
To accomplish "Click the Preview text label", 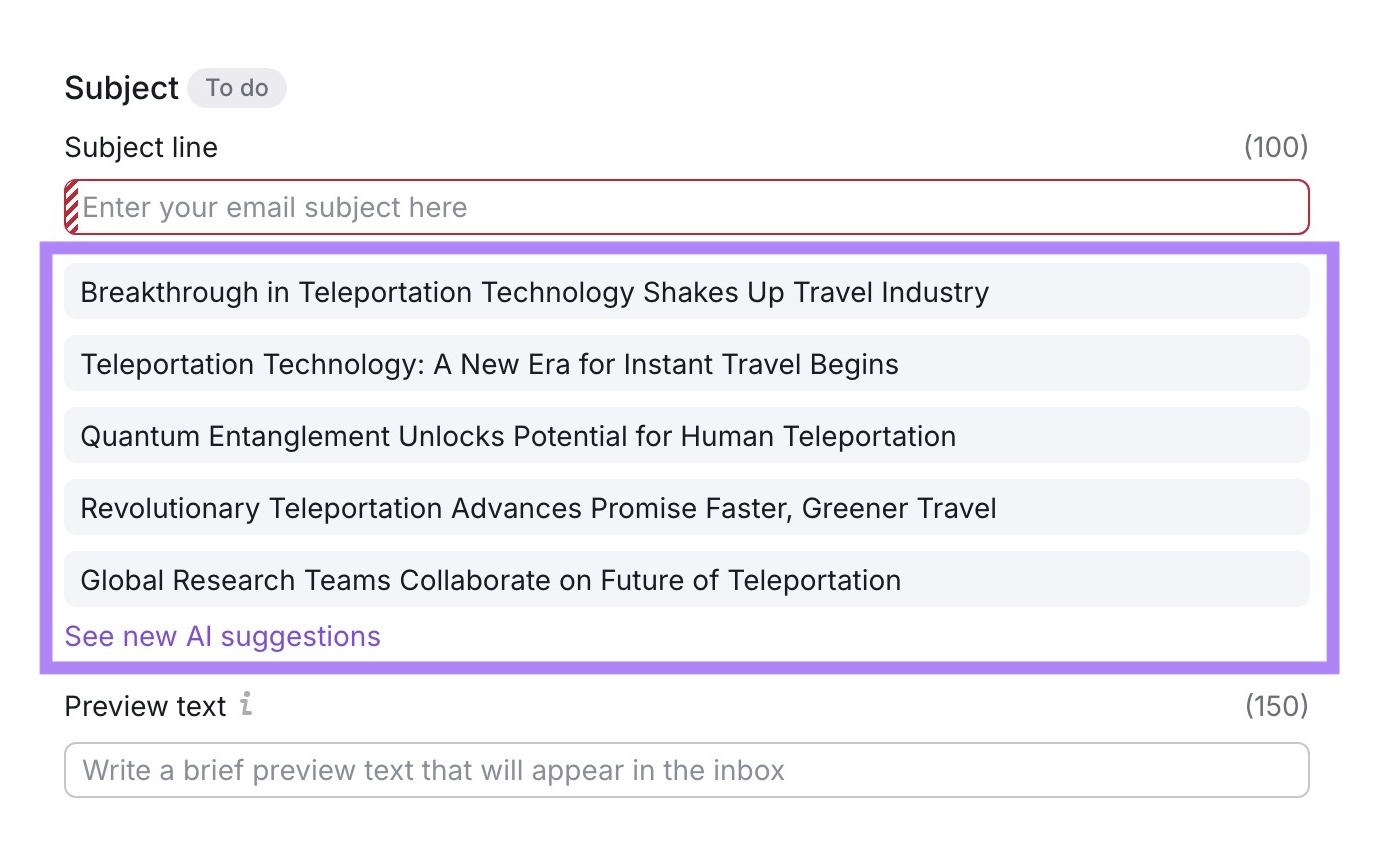I will pos(144,705).
